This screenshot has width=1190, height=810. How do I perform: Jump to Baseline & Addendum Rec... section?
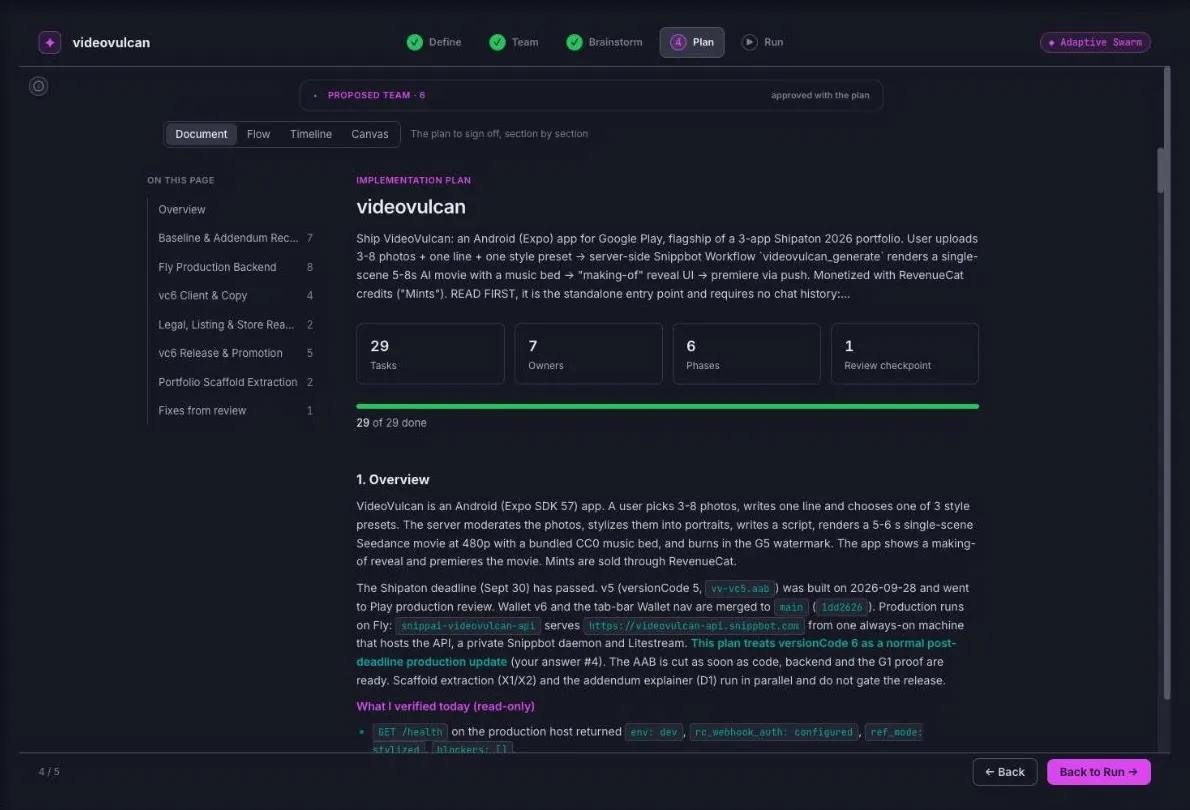click(x=235, y=238)
